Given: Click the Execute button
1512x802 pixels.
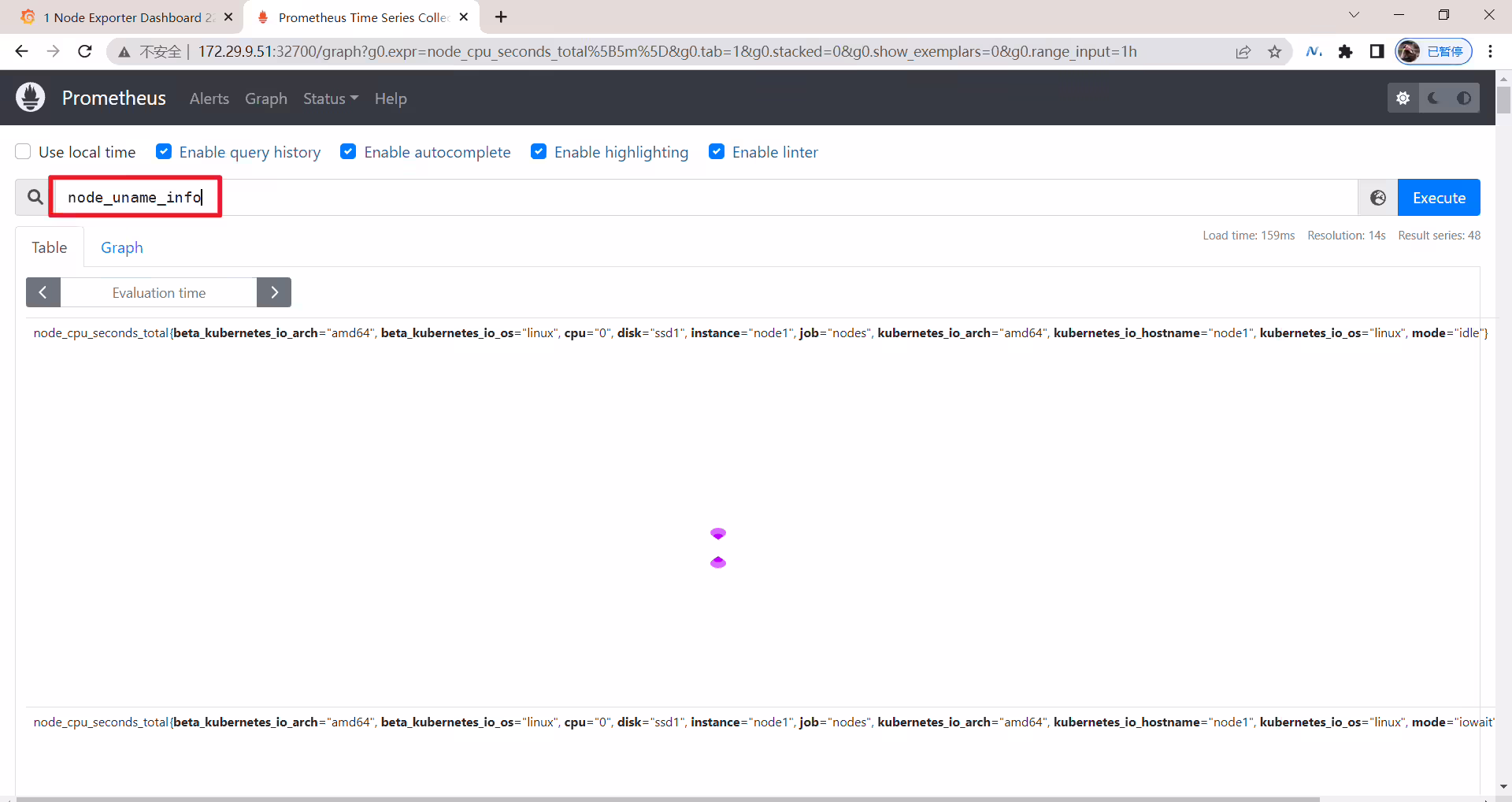Looking at the screenshot, I should (x=1439, y=198).
